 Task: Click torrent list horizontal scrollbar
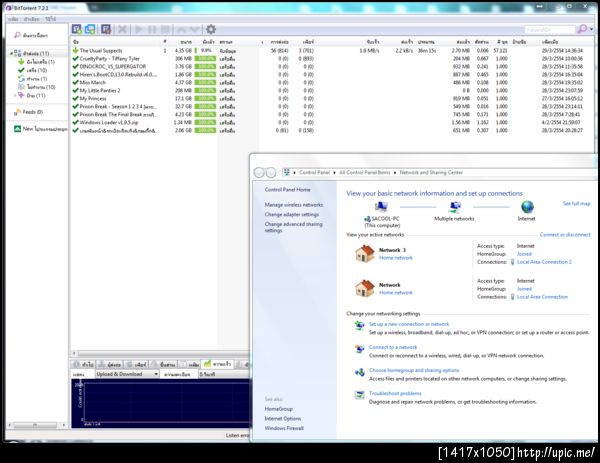pyautogui.click(x=161, y=353)
